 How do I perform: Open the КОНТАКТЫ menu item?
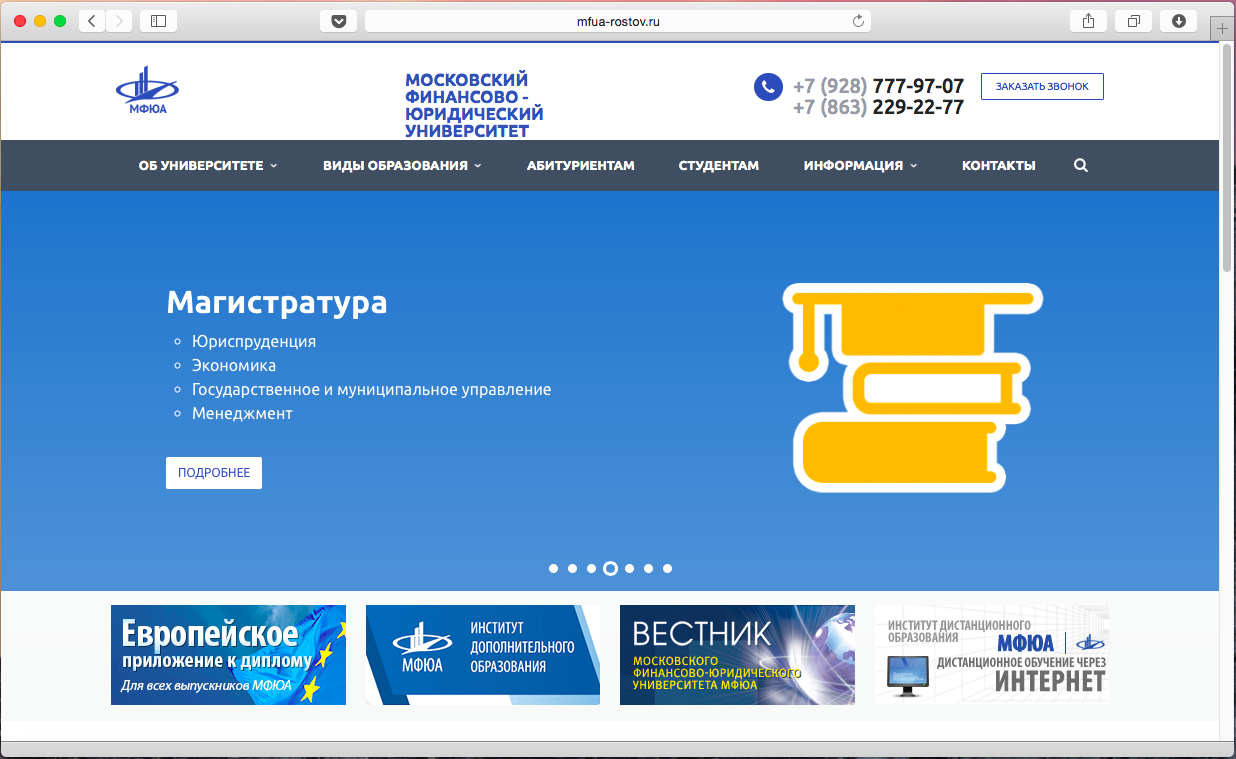click(x=999, y=166)
